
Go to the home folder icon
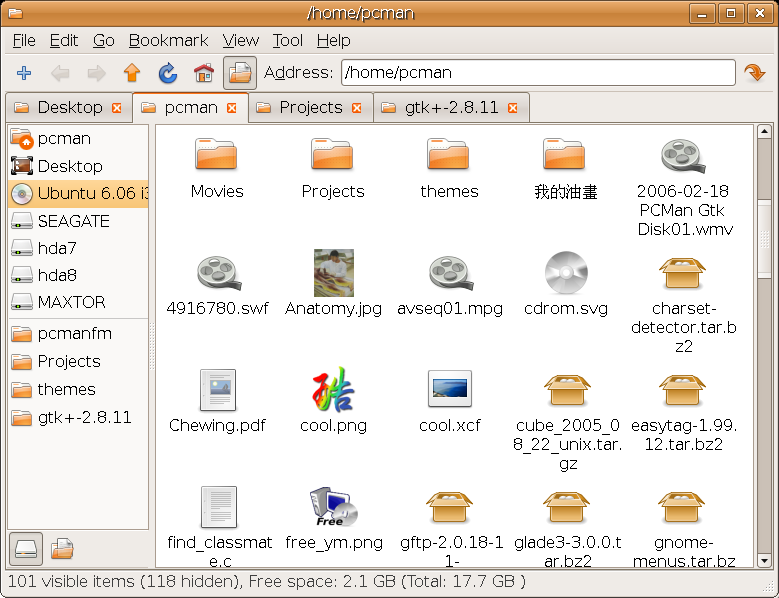point(203,73)
